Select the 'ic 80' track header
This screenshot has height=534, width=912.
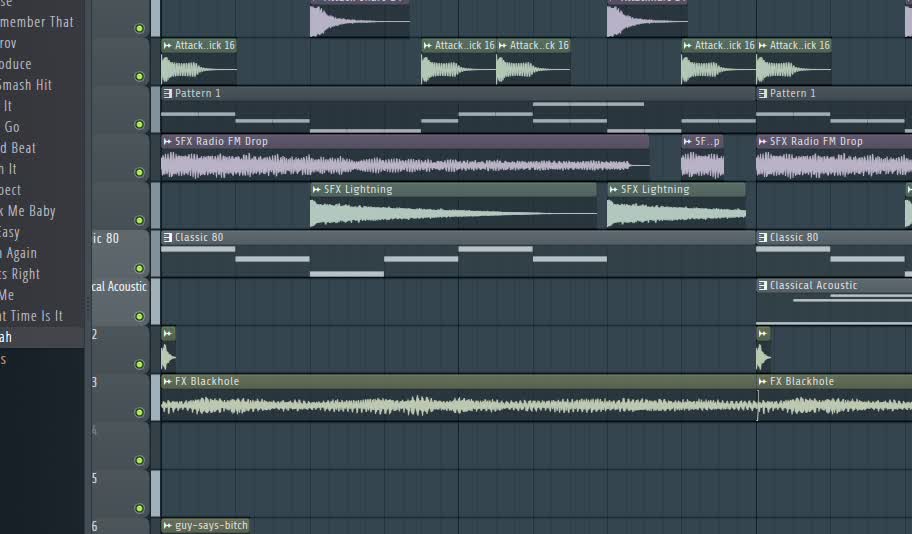120,254
